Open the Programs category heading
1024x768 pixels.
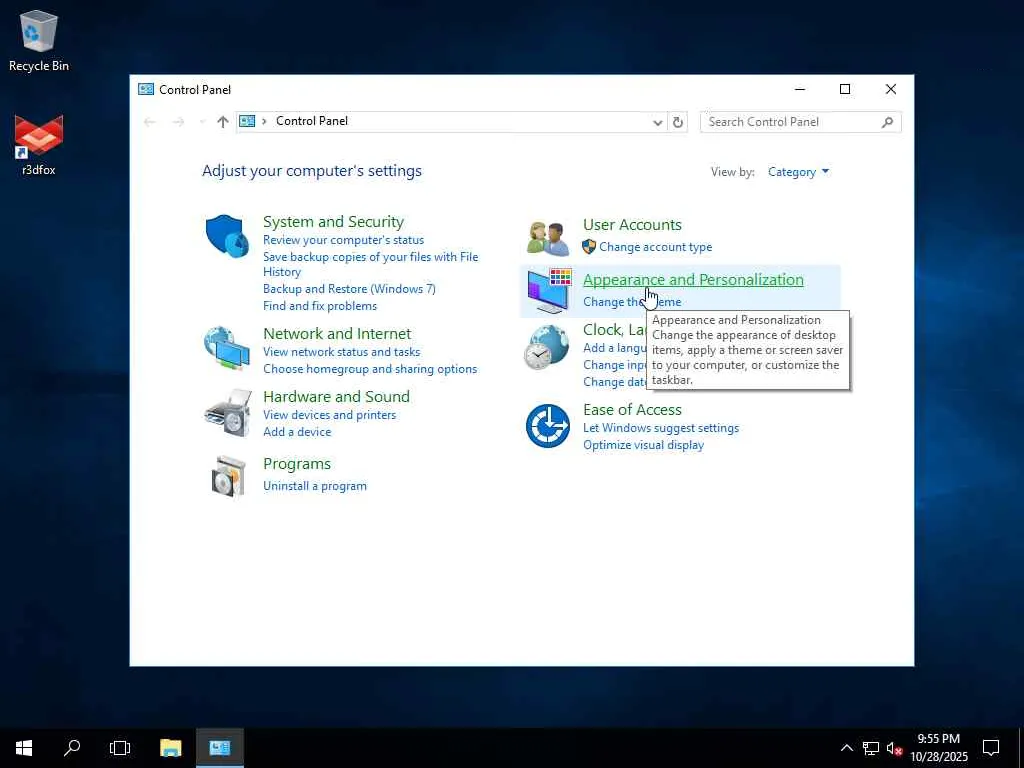(296, 464)
